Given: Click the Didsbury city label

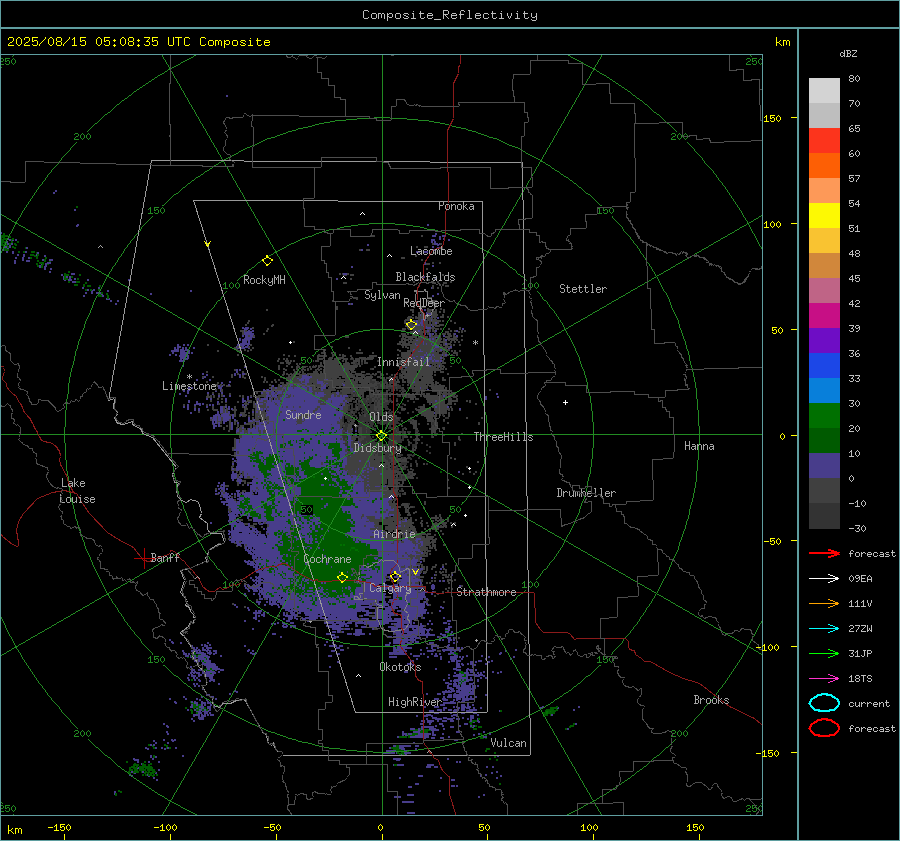Looking at the screenshot, I should pyautogui.click(x=377, y=448).
